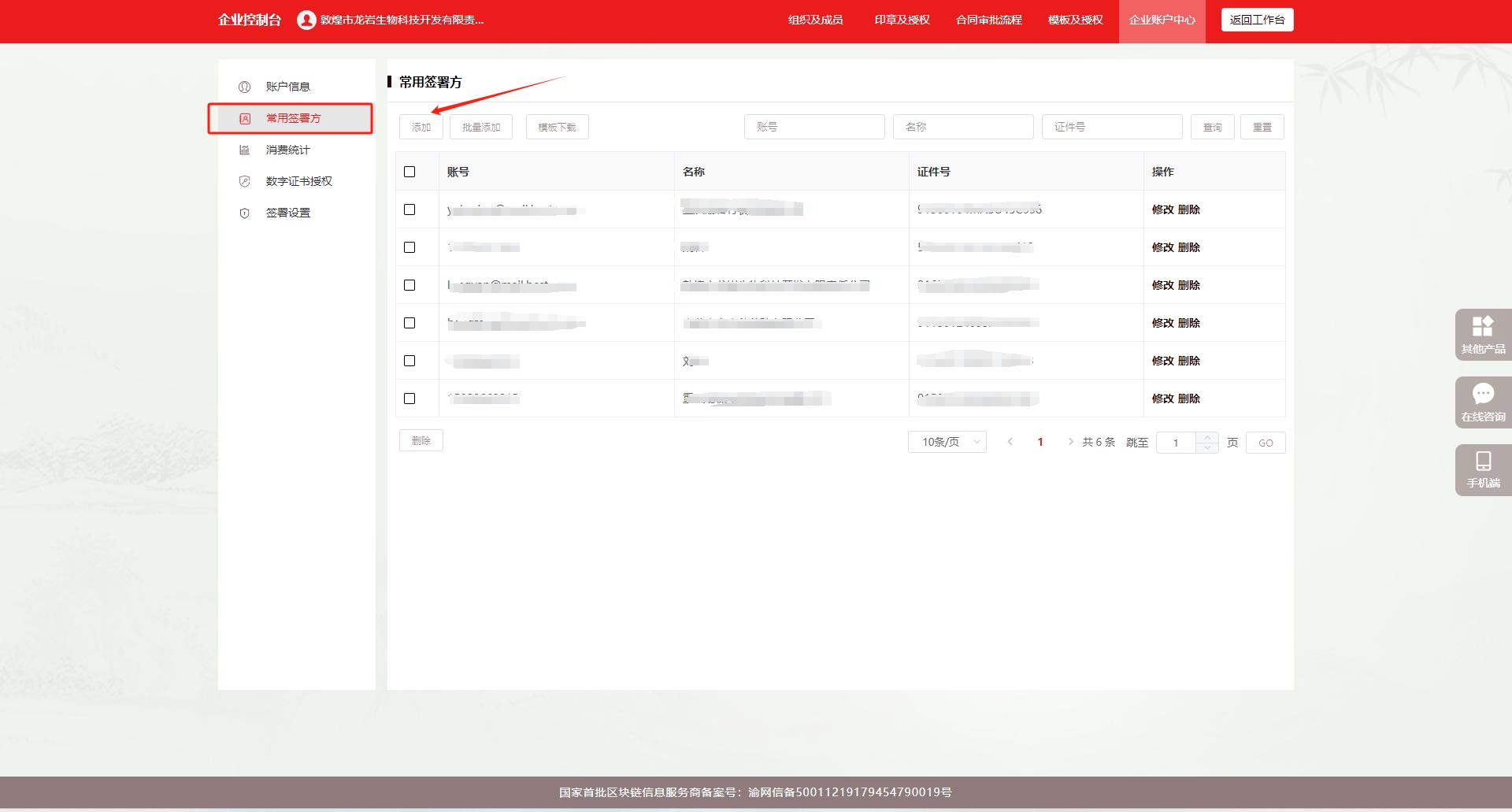Select 常用签署方 in sidebar
The image size is (1512, 812).
[293, 118]
